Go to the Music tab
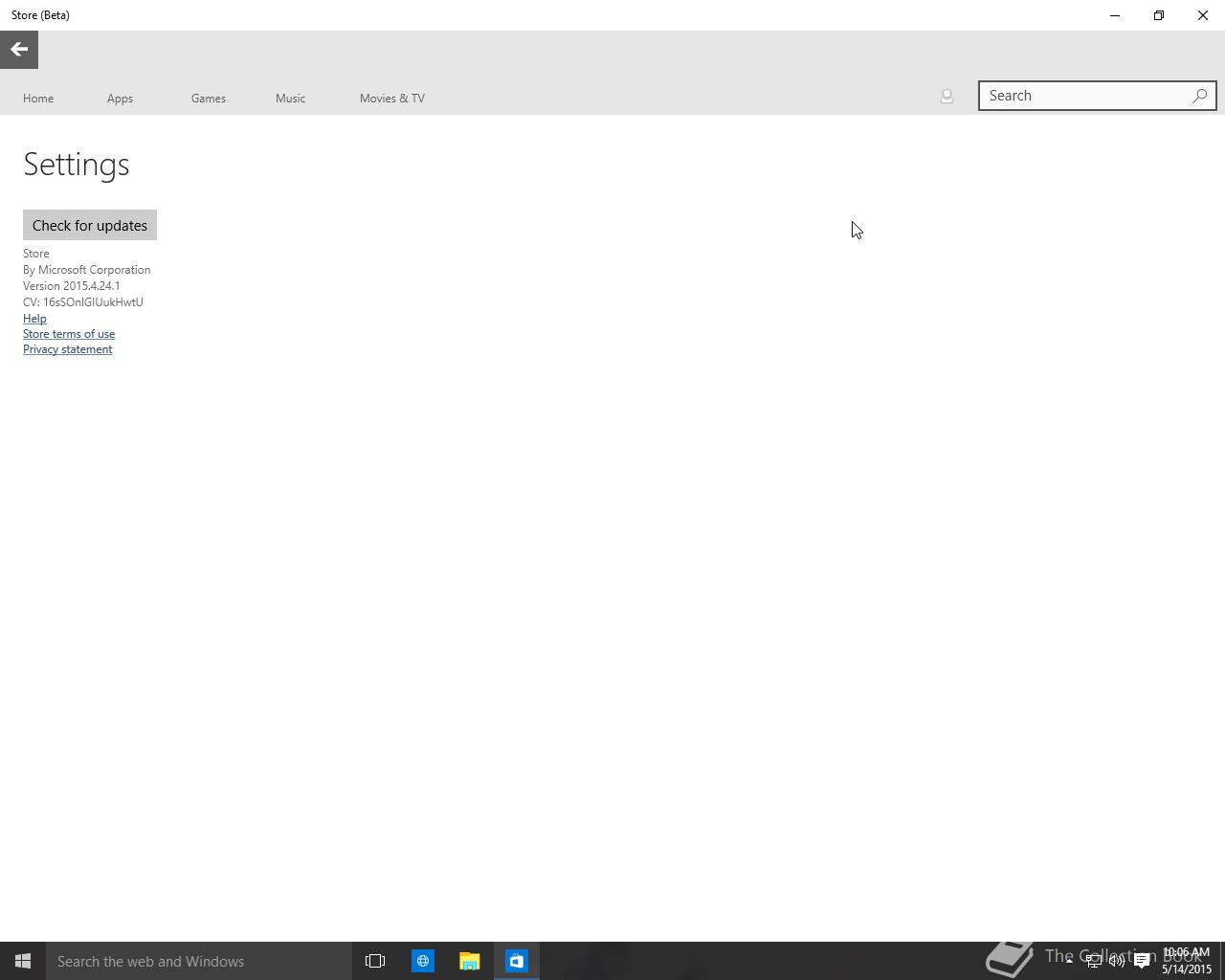 point(291,99)
